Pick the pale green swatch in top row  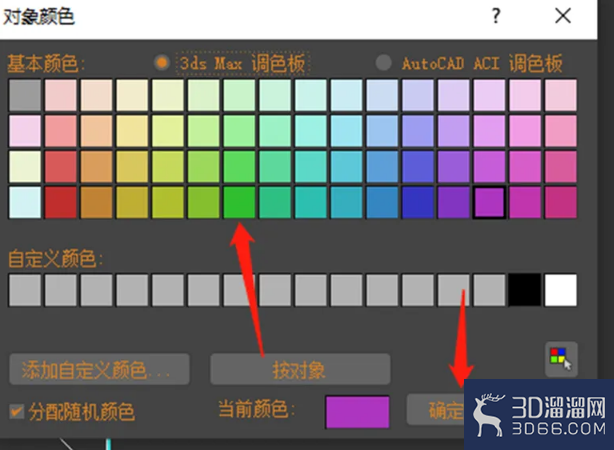click(239, 95)
